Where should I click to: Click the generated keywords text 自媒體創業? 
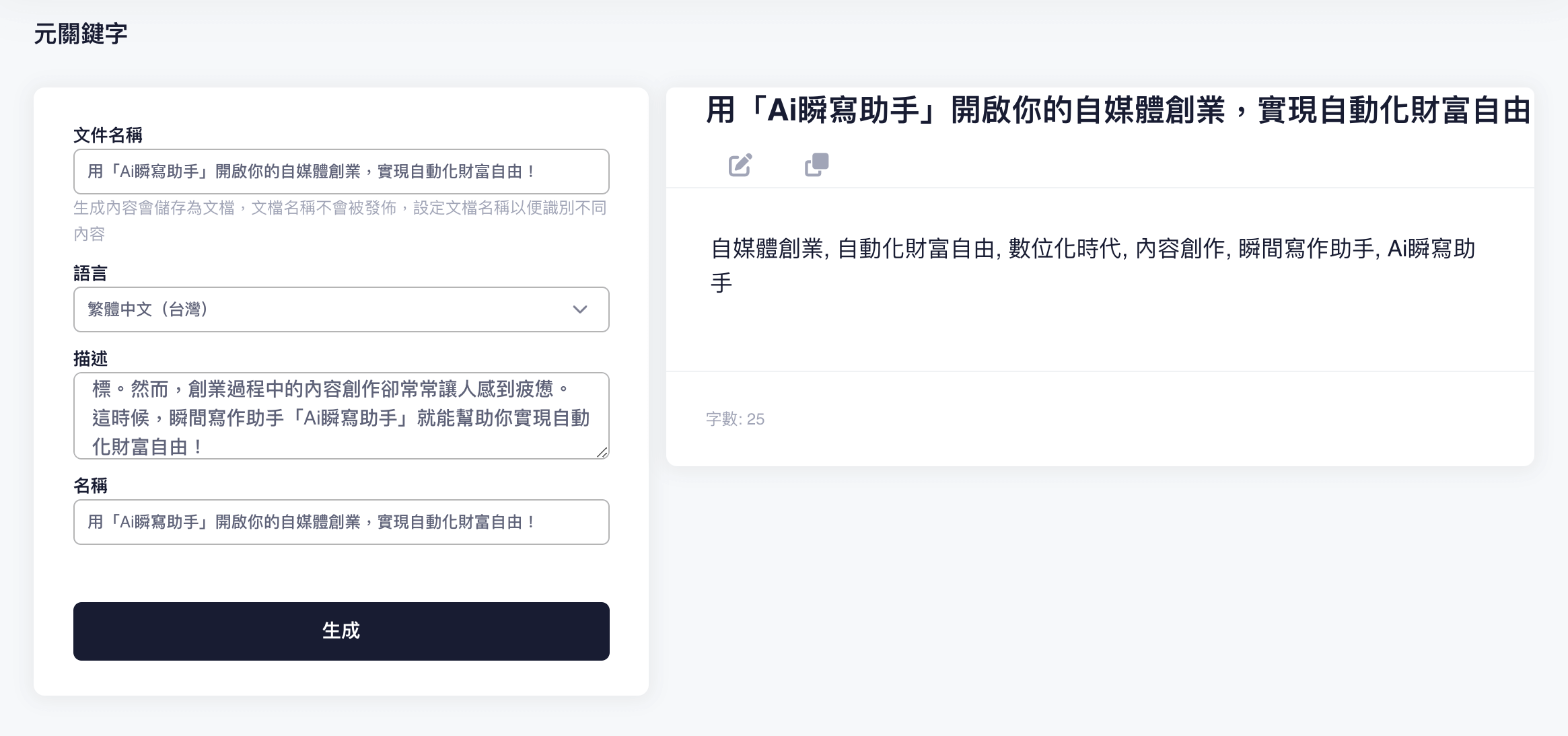(769, 249)
